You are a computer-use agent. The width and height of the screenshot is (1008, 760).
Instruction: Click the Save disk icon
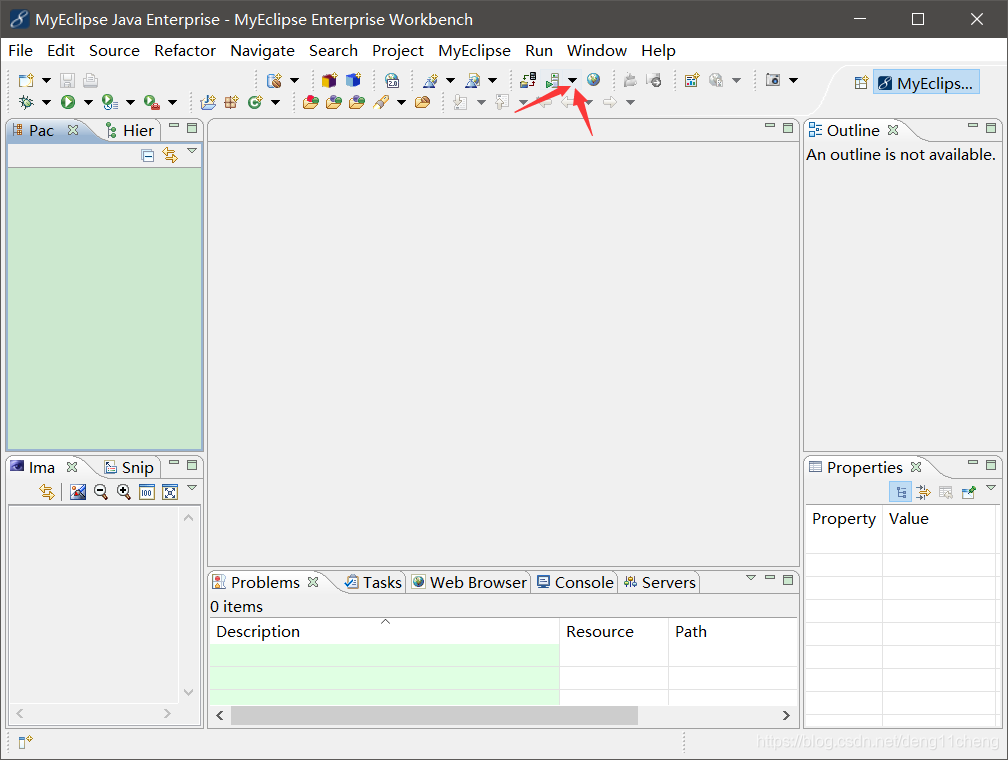pos(68,80)
